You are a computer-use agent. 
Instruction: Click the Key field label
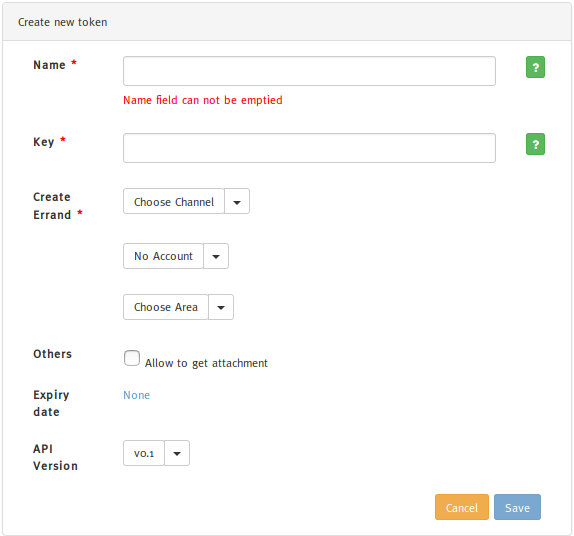(44, 142)
